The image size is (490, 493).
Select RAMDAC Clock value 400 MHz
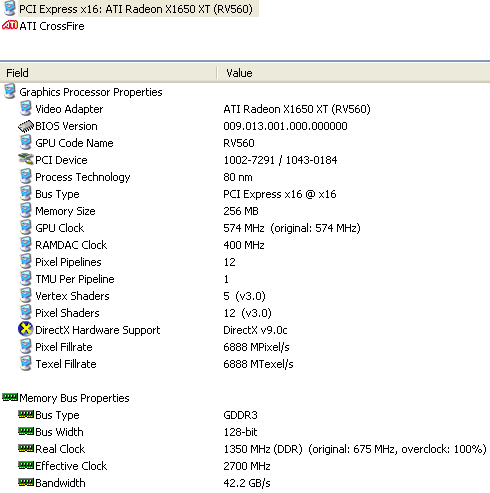point(244,245)
